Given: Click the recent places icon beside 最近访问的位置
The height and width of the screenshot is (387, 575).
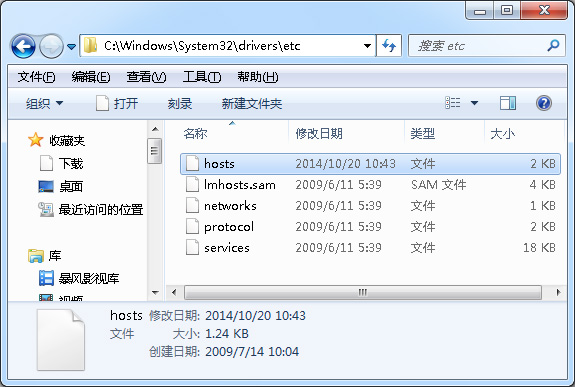Looking at the screenshot, I should (x=46, y=209).
